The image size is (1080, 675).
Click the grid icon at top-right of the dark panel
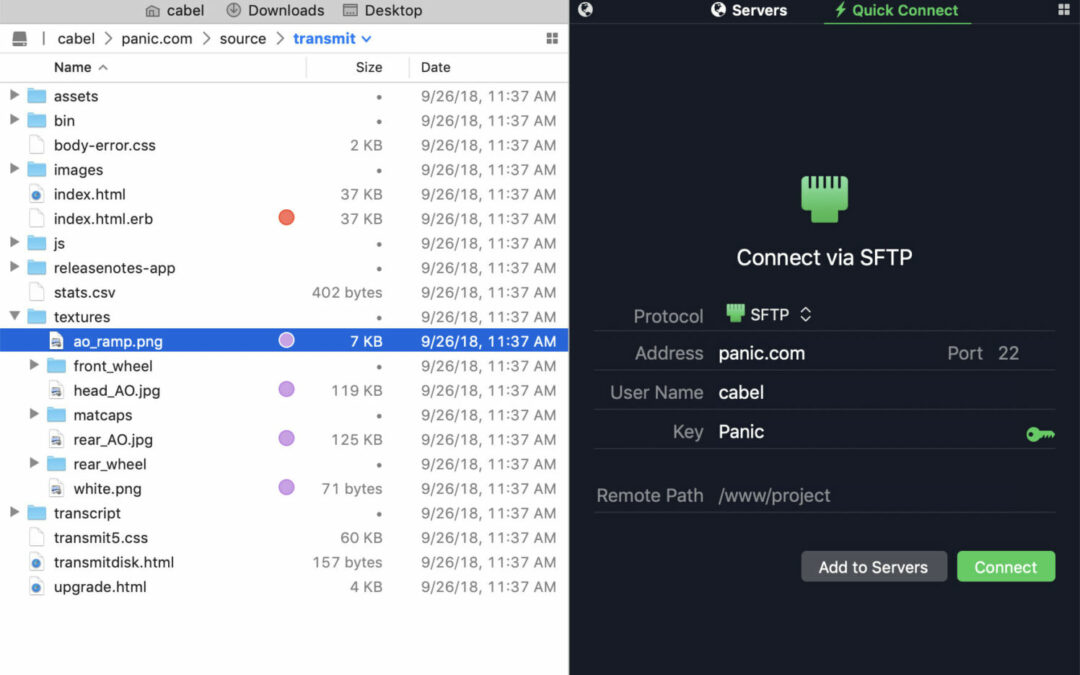[x=1064, y=10]
